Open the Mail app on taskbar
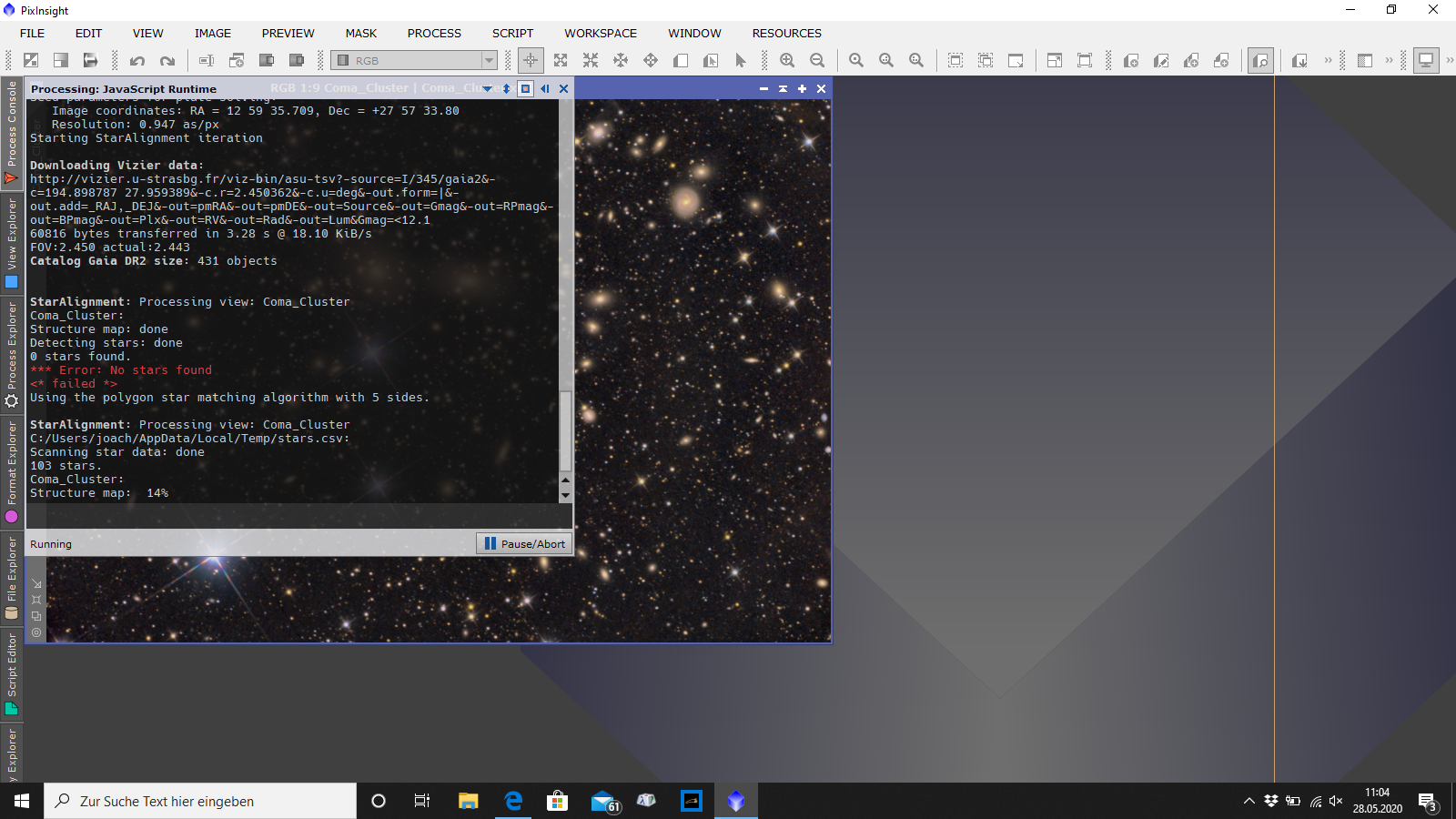 (x=602, y=801)
